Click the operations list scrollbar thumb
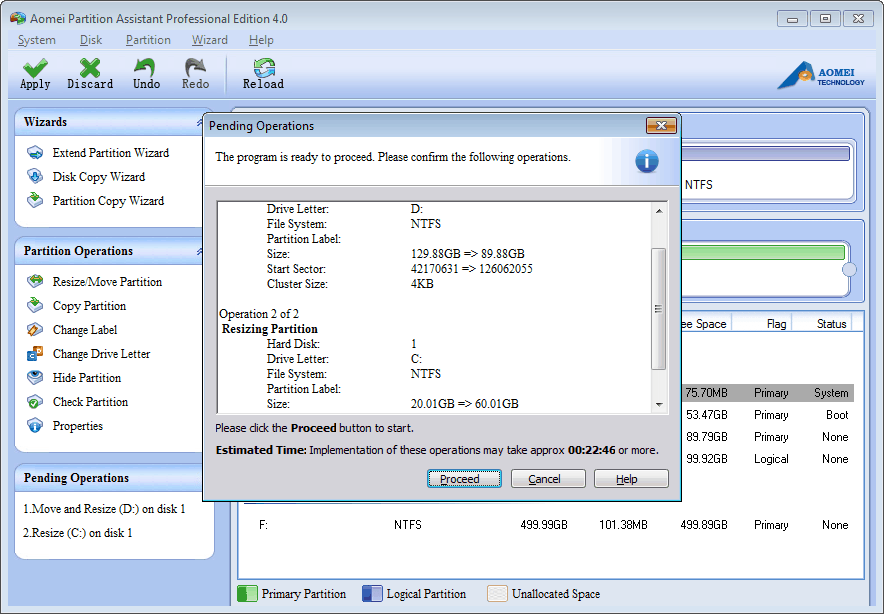This screenshot has height=614, width=884. pyautogui.click(x=658, y=308)
